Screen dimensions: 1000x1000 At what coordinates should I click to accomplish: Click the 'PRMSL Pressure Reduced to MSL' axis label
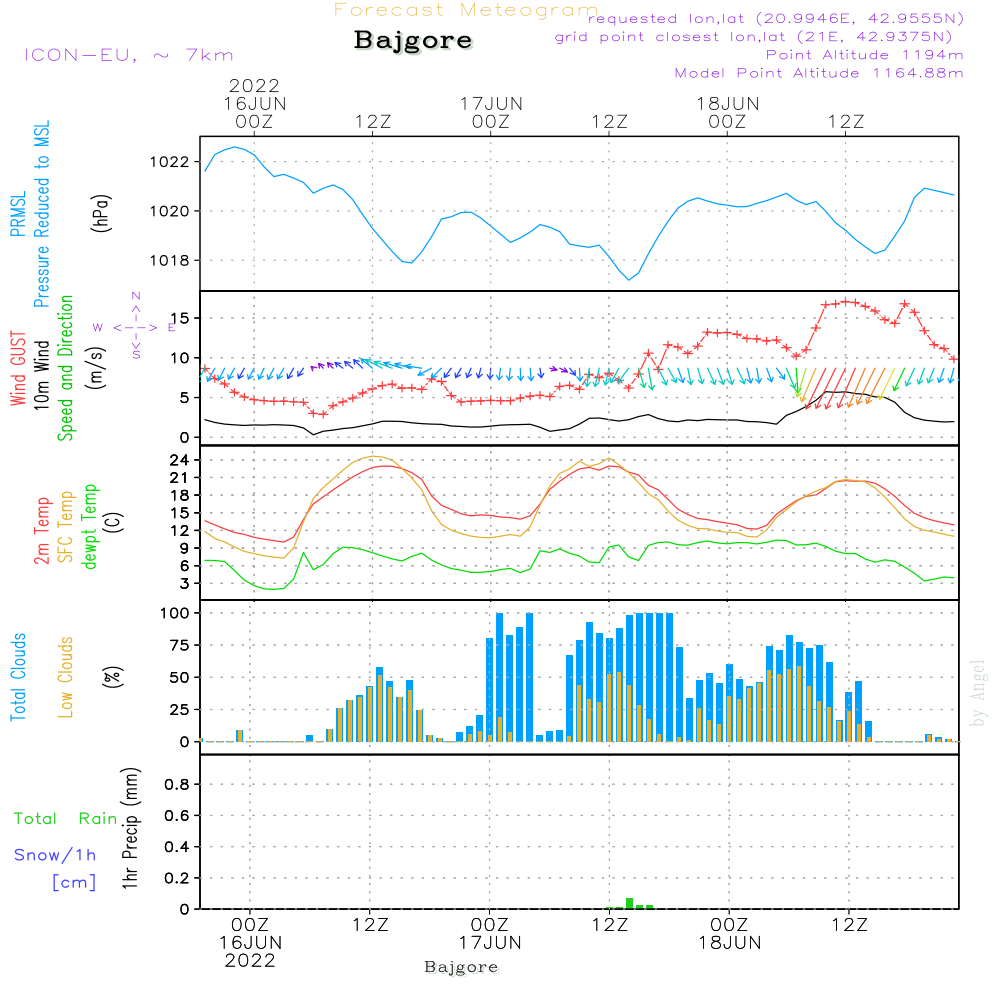30,214
